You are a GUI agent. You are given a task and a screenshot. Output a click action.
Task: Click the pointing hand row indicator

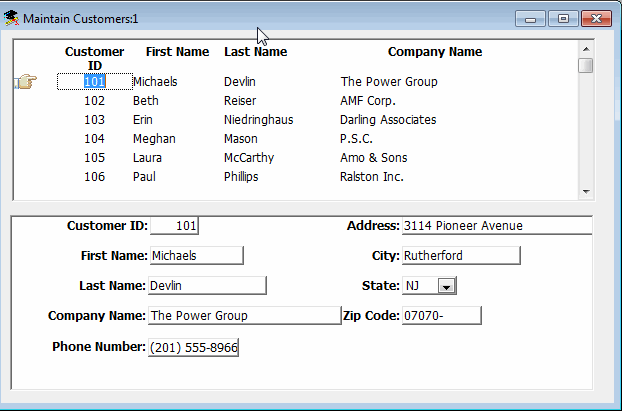click(x=25, y=82)
